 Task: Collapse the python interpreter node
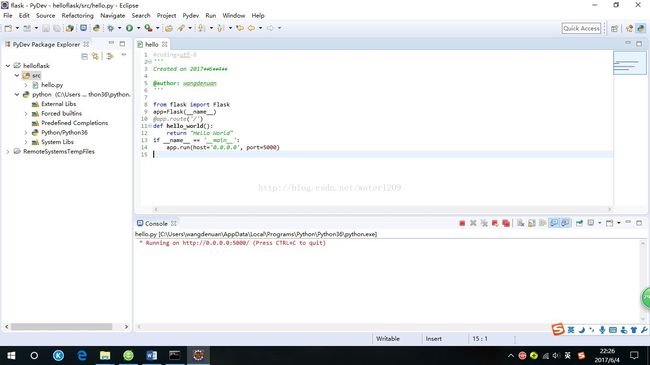point(17,95)
